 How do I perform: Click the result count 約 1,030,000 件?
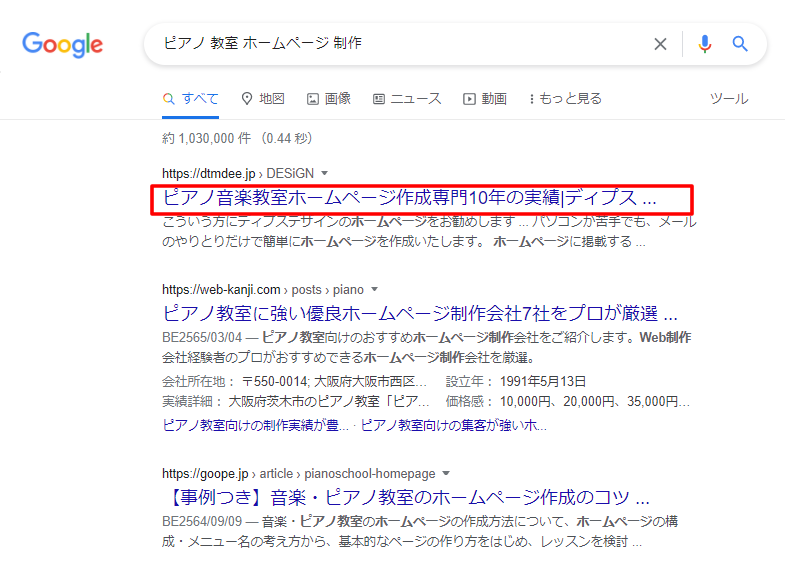click(206, 138)
